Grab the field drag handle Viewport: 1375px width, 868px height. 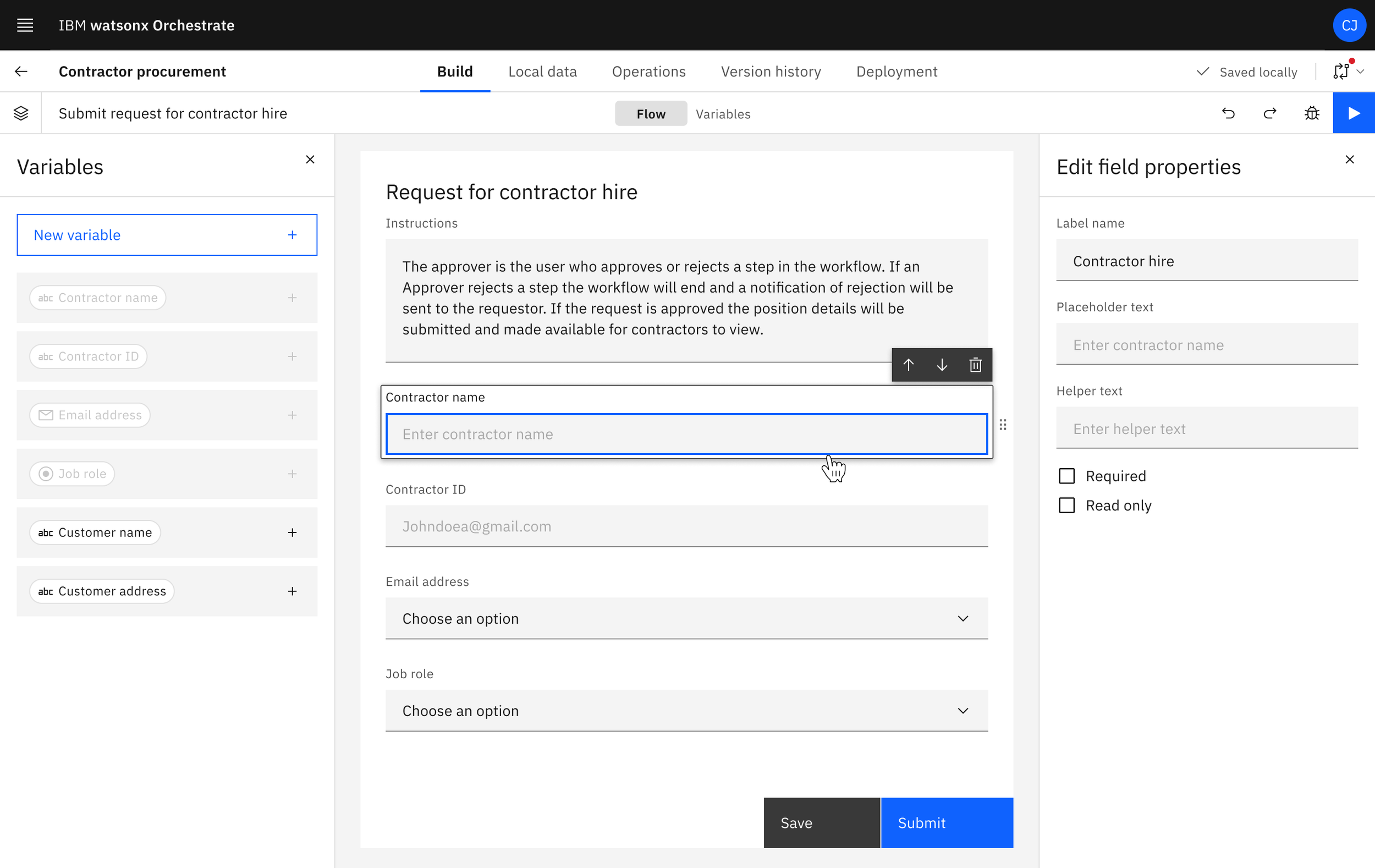click(x=1003, y=425)
